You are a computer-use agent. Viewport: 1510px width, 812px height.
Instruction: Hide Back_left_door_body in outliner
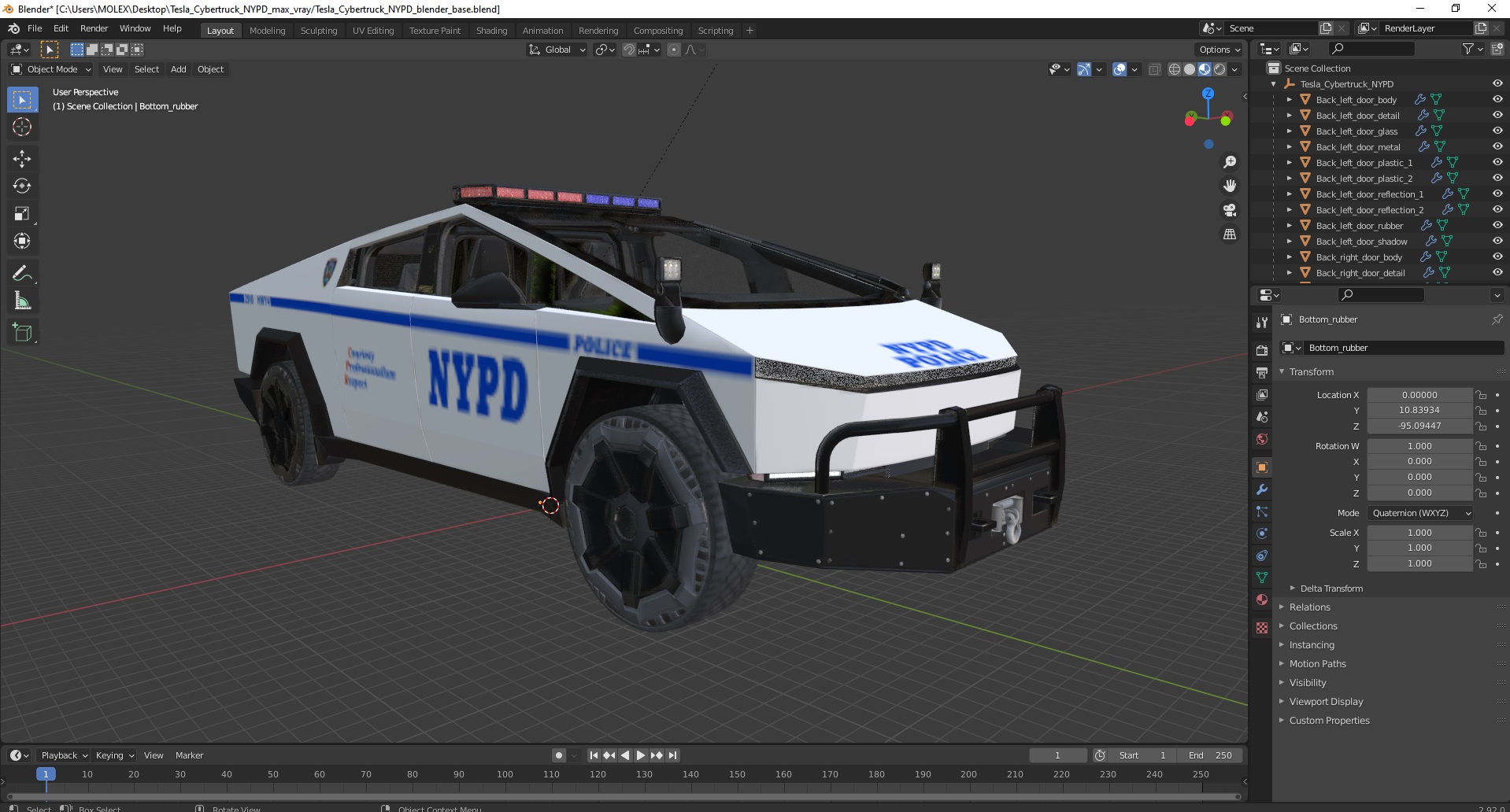point(1497,100)
